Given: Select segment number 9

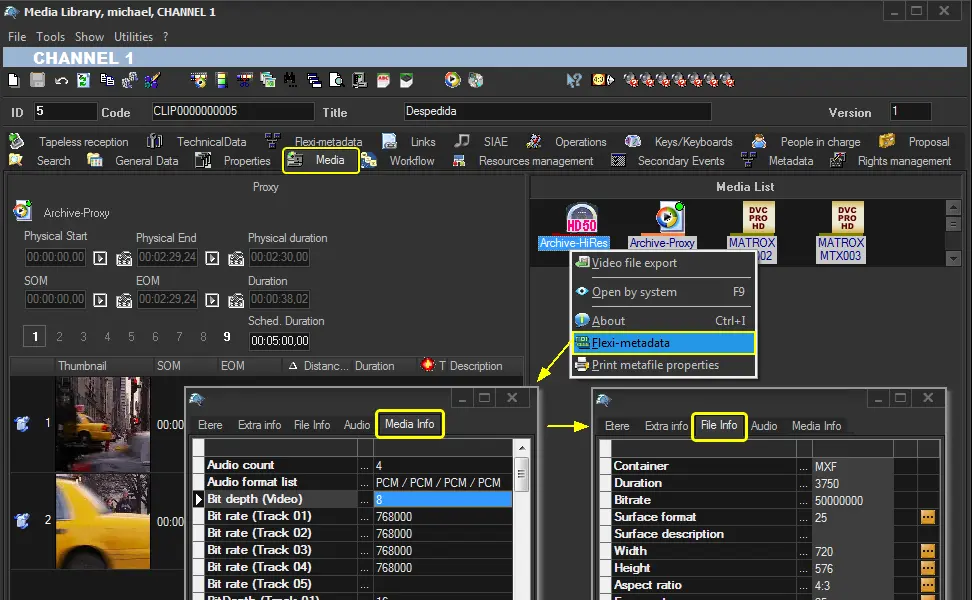Looking at the screenshot, I should 227,337.
